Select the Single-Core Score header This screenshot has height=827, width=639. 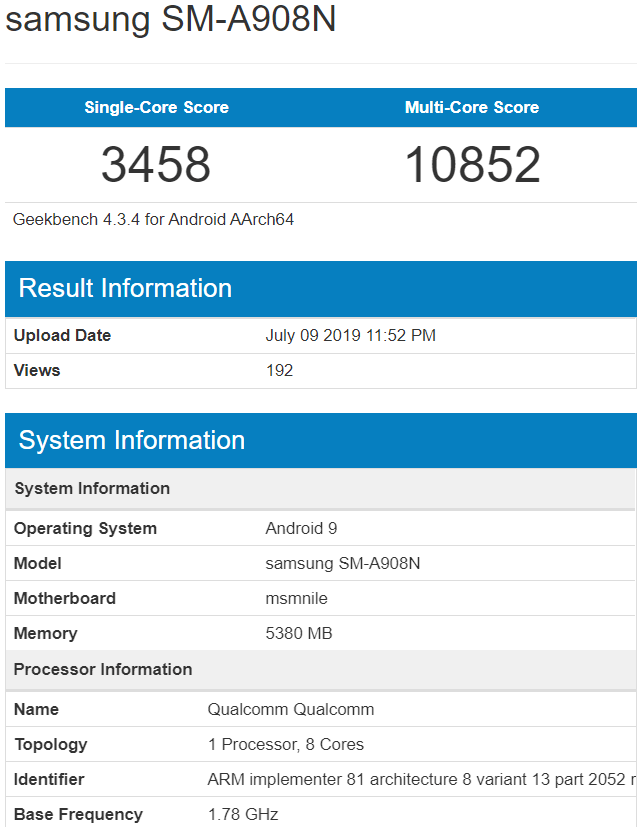click(157, 107)
